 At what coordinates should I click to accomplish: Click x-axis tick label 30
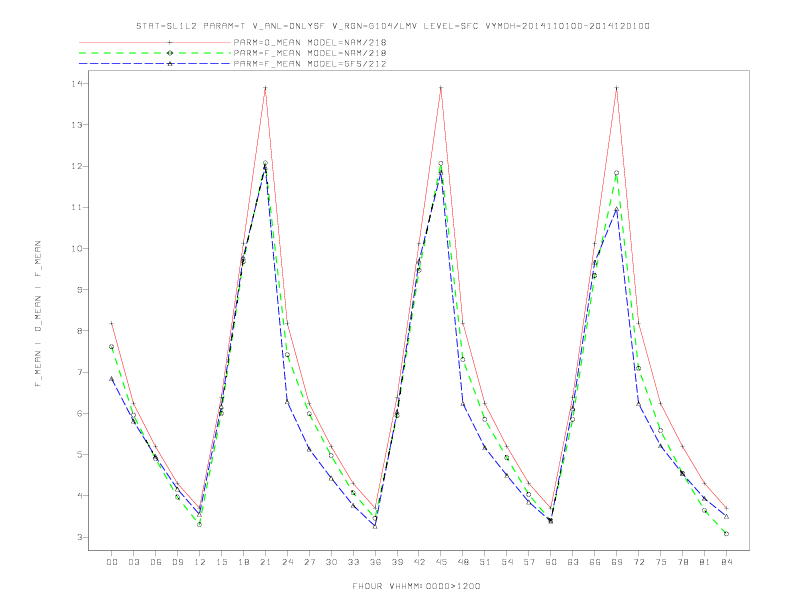[x=331, y=562]
